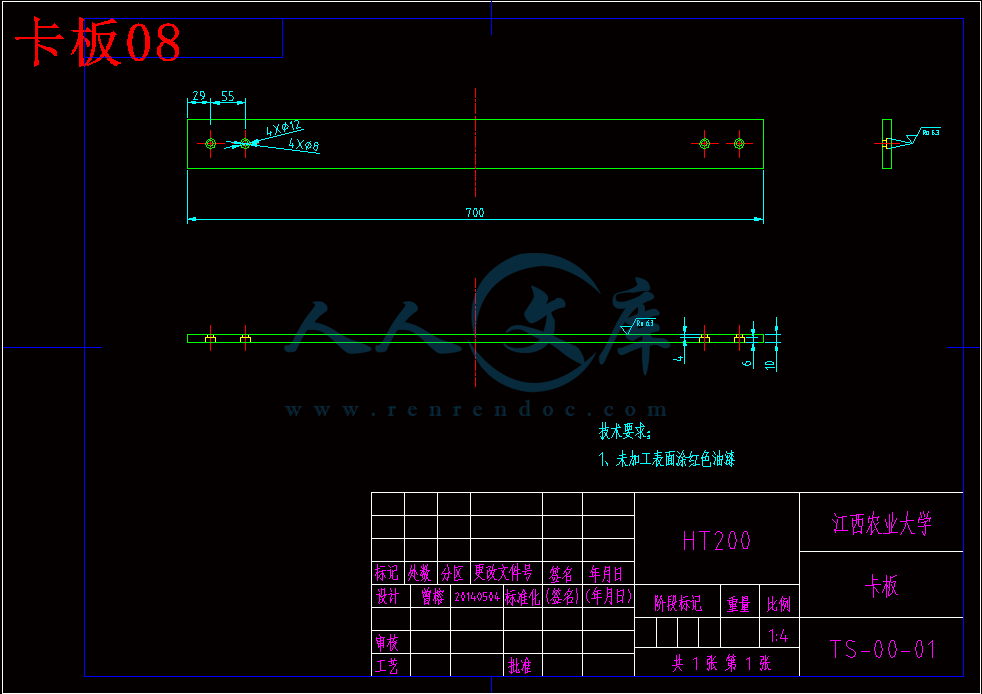Select the vertical dimension value 10

[x=770, y=365]
